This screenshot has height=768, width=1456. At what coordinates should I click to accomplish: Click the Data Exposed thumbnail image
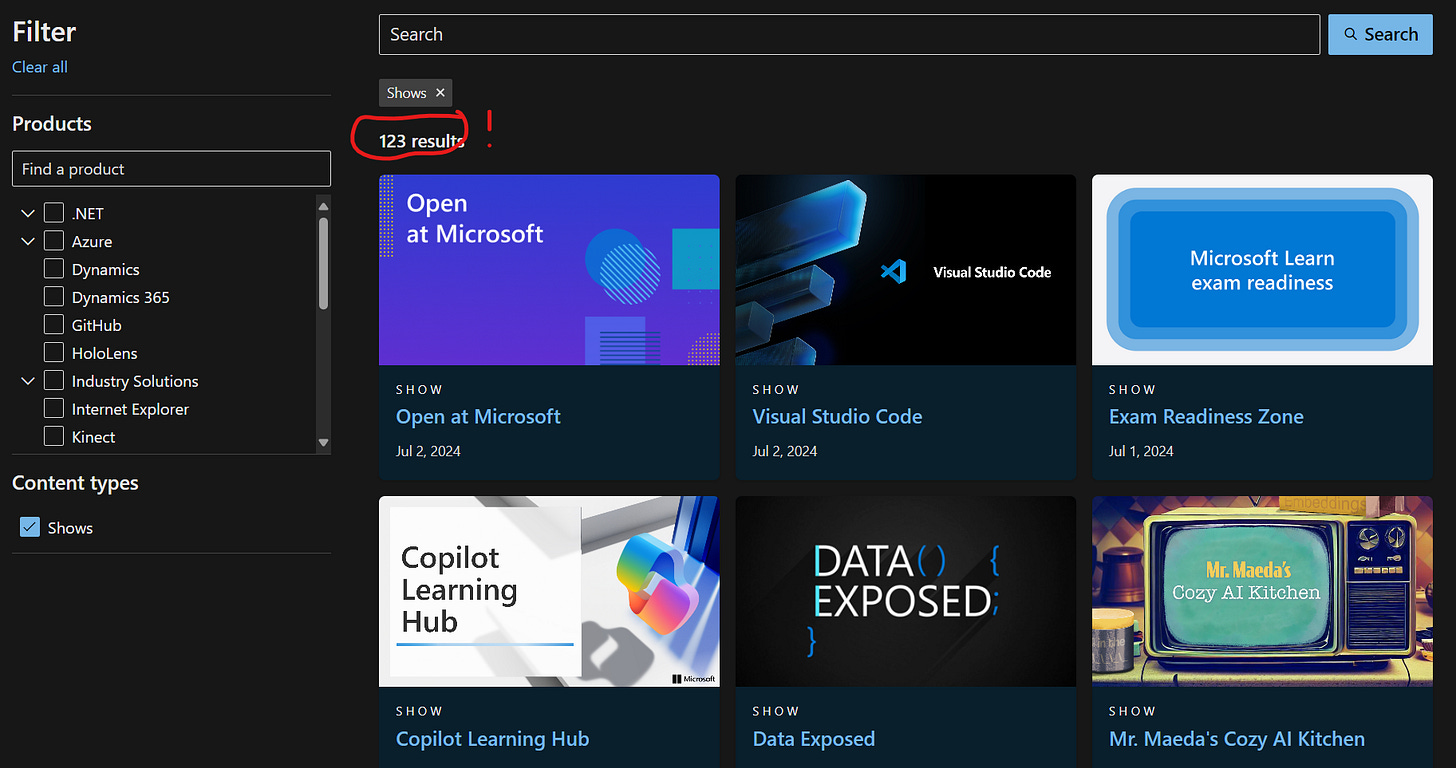pos(905,591)
